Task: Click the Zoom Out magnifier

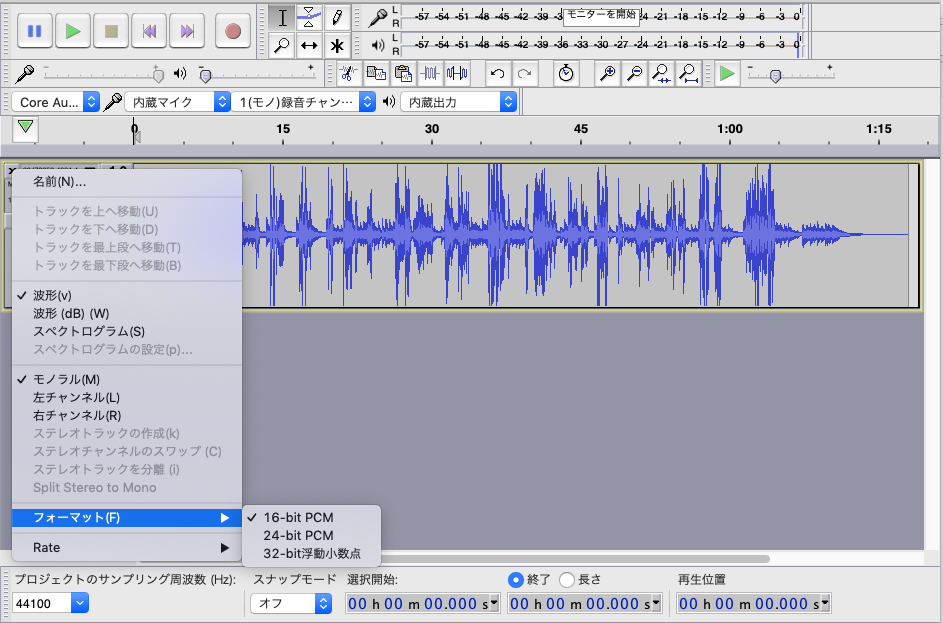Action: tap(634, 73)
